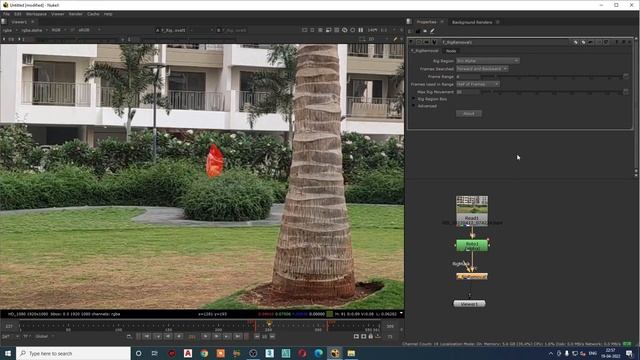Select the Properties panel tab
This screenshot has height=360, width=640.
point(427,22)
